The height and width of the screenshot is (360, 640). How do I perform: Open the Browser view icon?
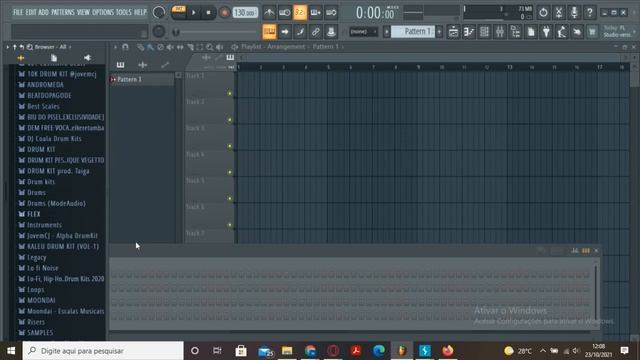coord(515,32)
